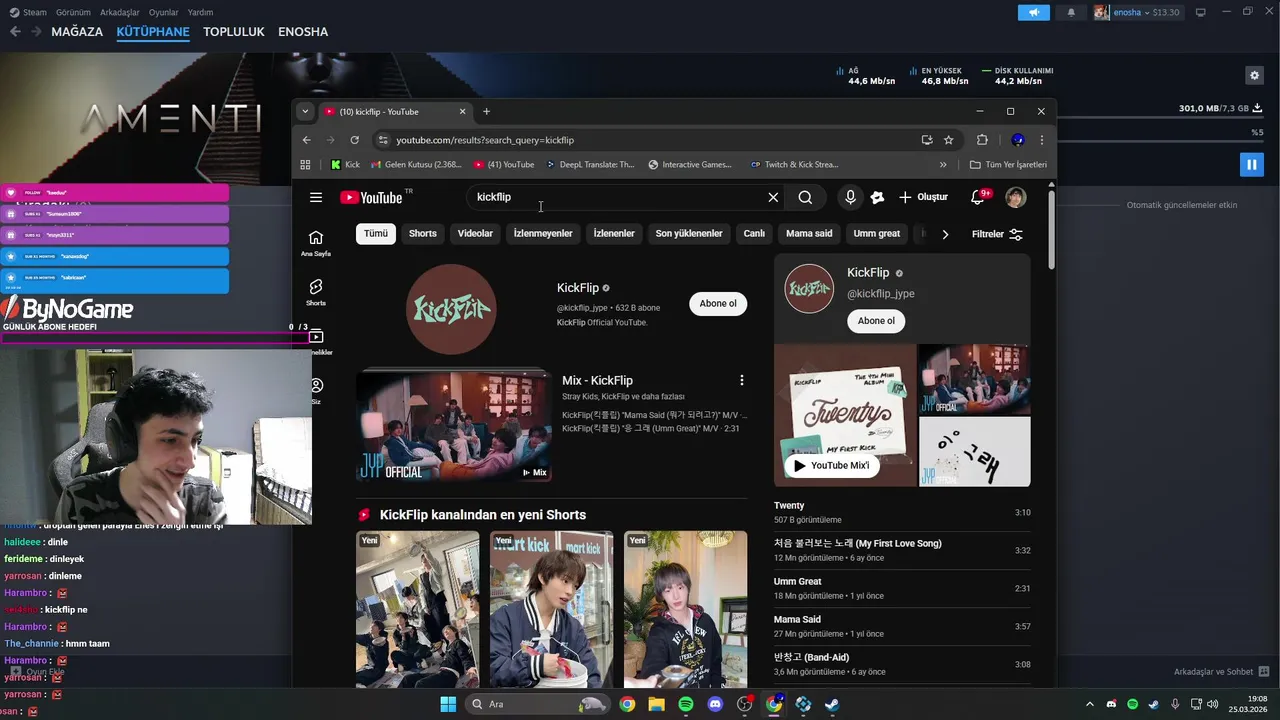Reload the page in Chrome
Viewport: 1280px width, 720px height.
(x=354, y=140)
